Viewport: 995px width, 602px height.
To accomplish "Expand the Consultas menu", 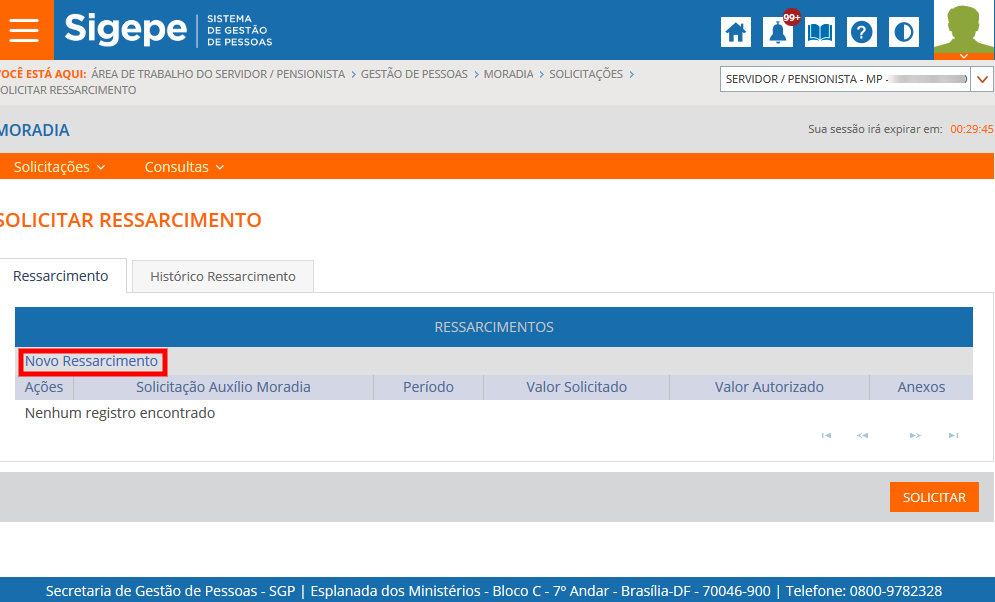I will click(x=184, y=167).
